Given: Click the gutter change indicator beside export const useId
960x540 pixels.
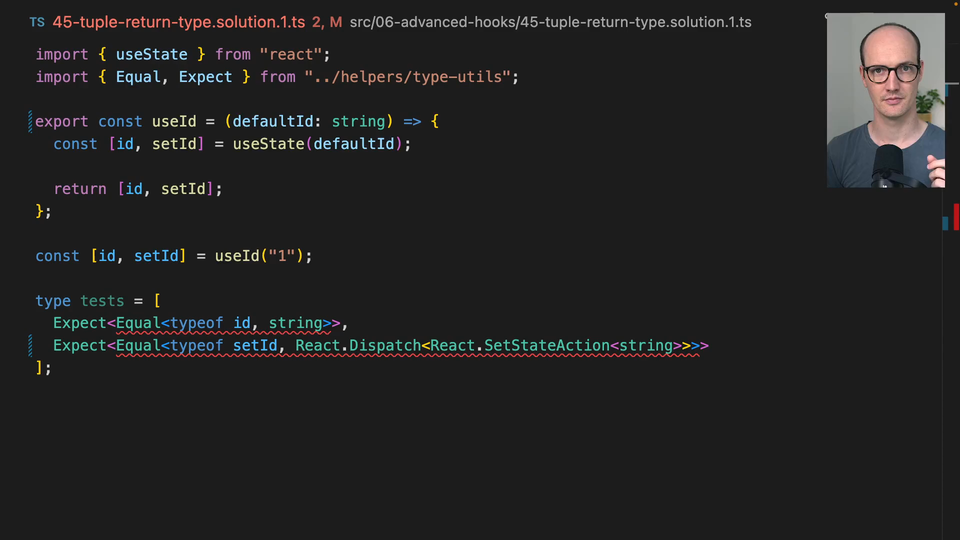Looking at the screenshot, I should [x=31, y=122].
